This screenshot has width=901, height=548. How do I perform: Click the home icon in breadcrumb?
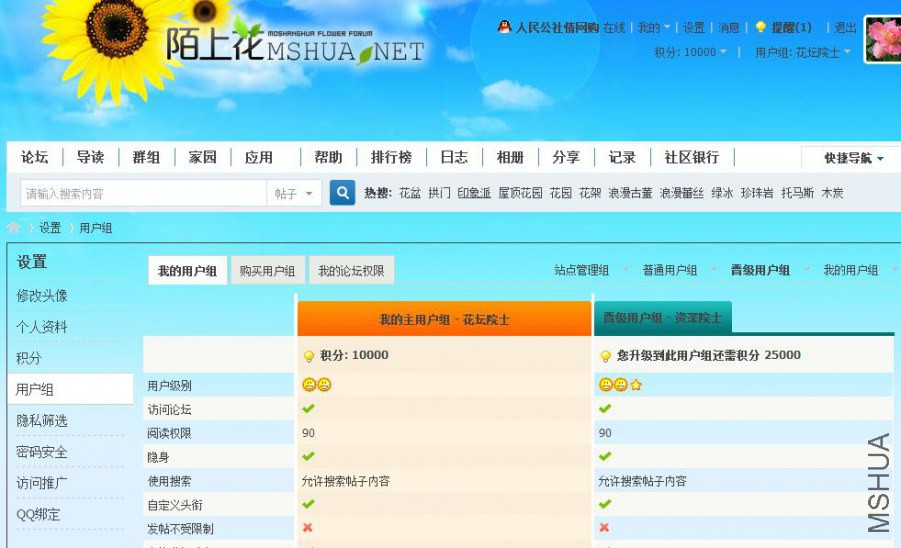point(14,228)
